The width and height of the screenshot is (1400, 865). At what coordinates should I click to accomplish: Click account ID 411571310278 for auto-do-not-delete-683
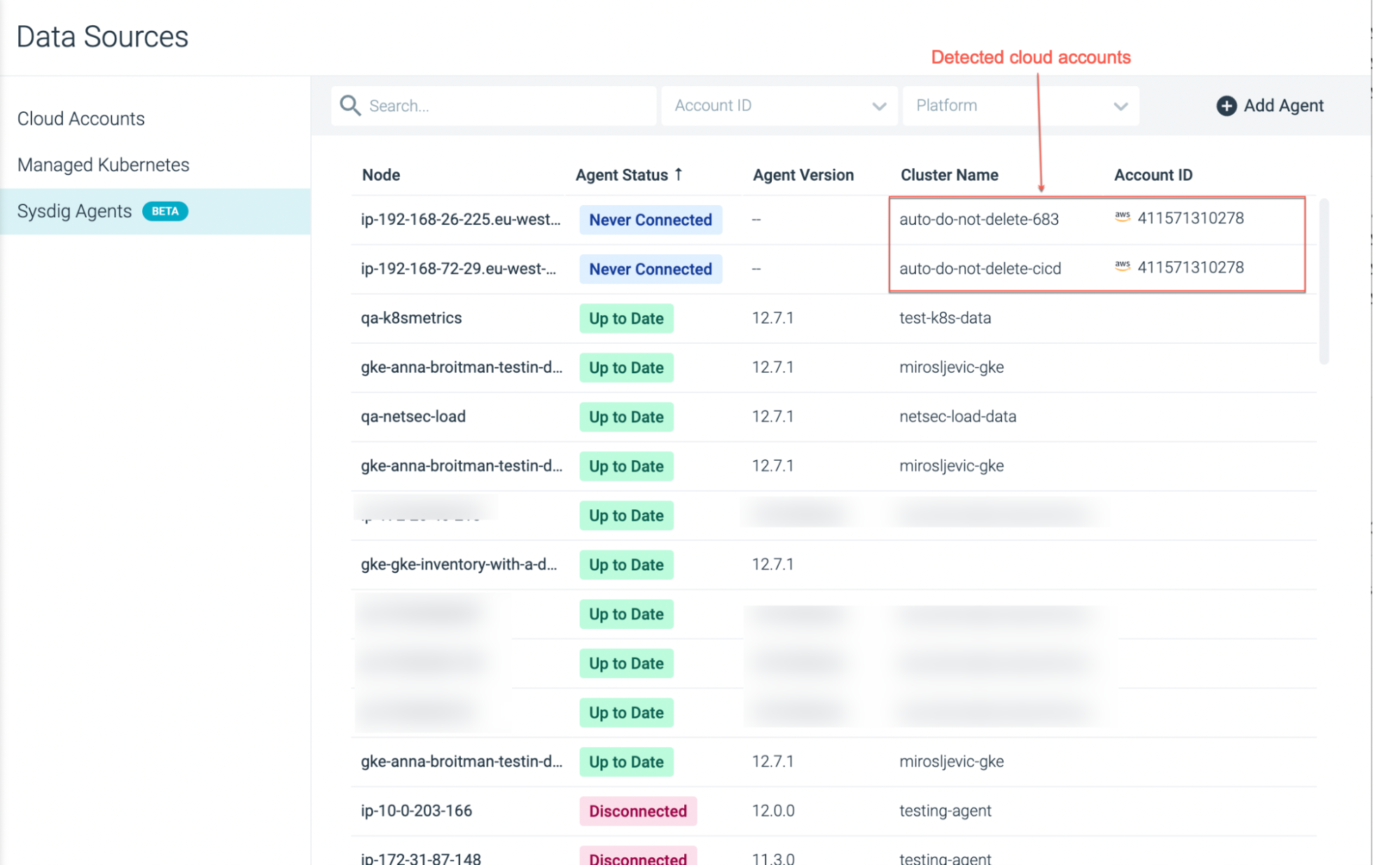[x=1191, y=218]
